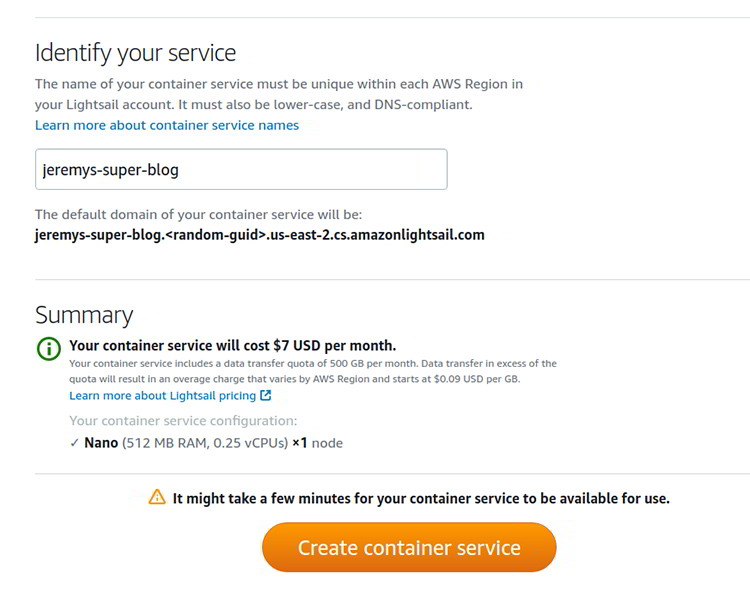Open Learn more about container service names
The width and height of the screenshot is (750, 610).
167,125
